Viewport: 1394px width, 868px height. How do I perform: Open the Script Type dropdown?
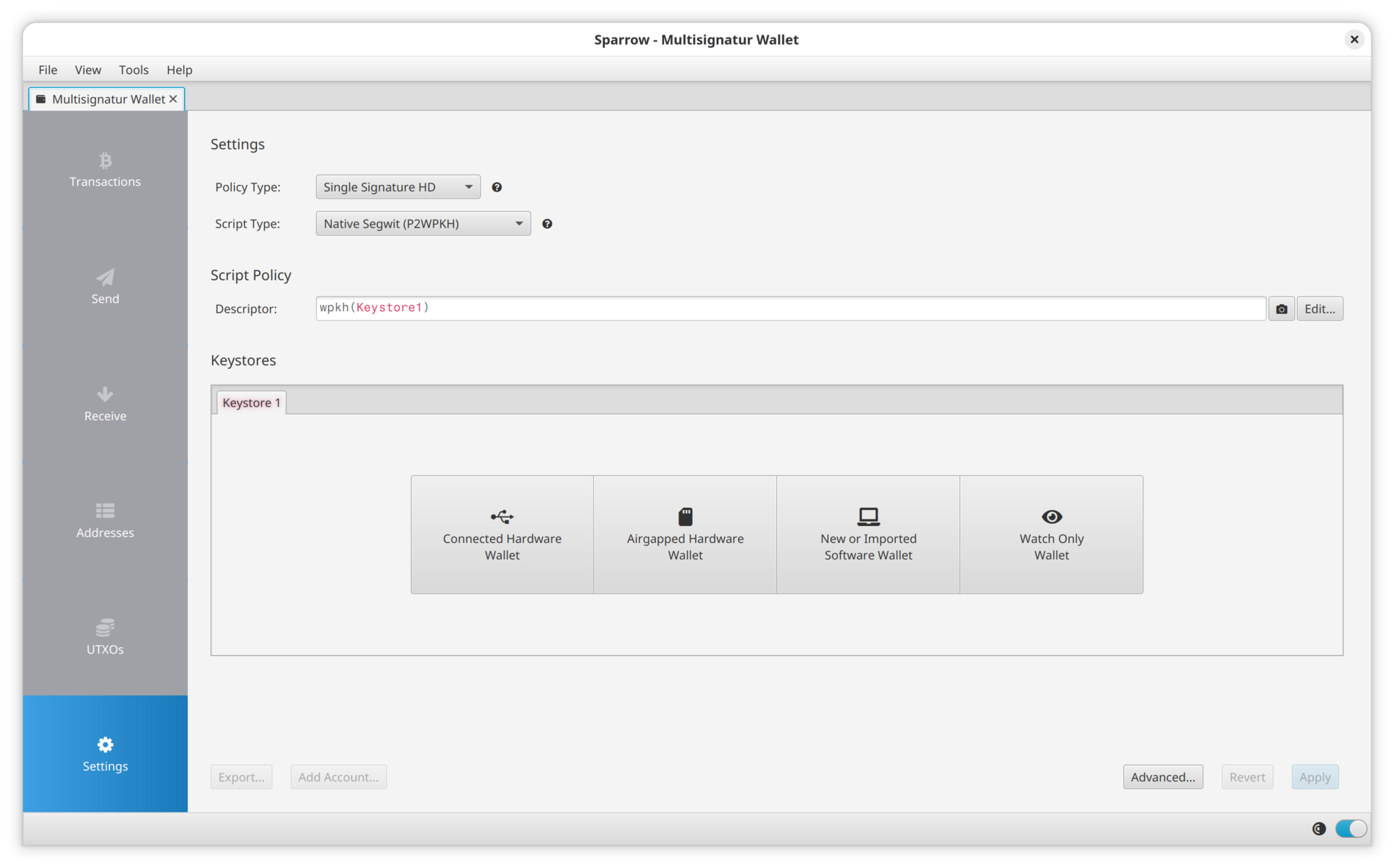pyautogui.click(x=423, y=224)
